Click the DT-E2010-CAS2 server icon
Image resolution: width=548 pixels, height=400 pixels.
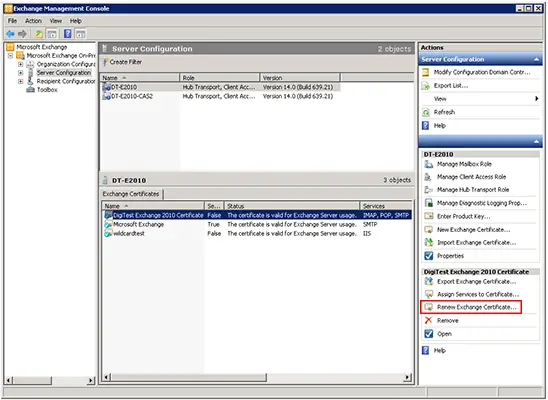tap(106, 96)
